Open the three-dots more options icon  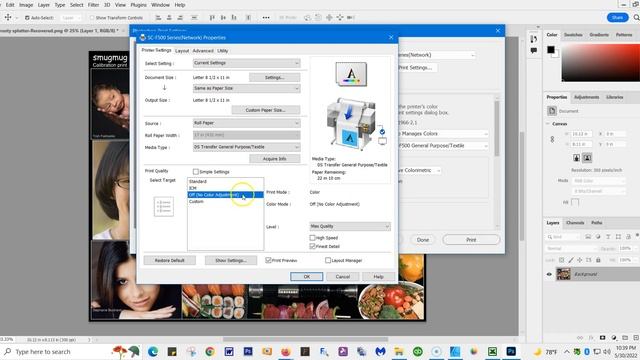coord(266,18)
